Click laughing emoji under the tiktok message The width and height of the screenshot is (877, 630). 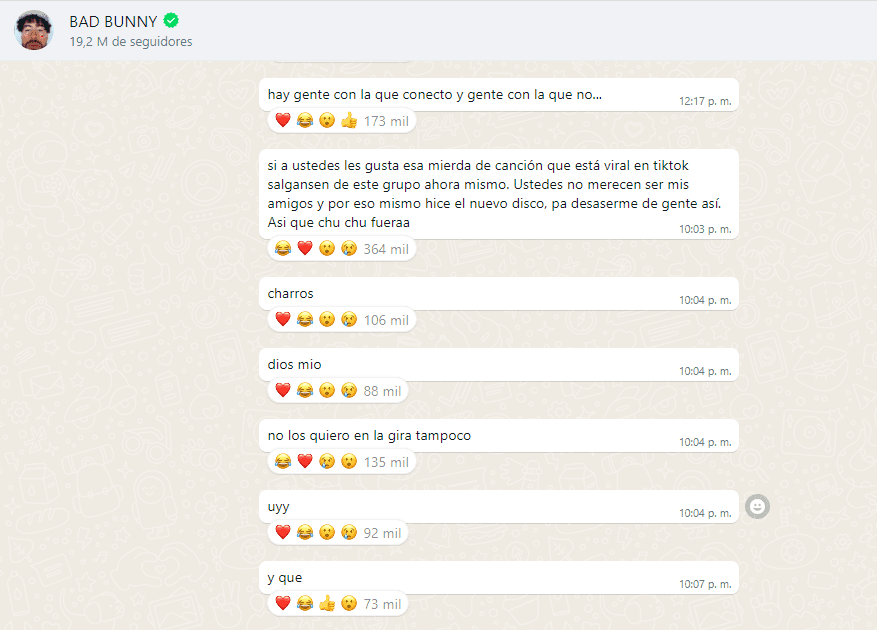click(x=283, y=248)
